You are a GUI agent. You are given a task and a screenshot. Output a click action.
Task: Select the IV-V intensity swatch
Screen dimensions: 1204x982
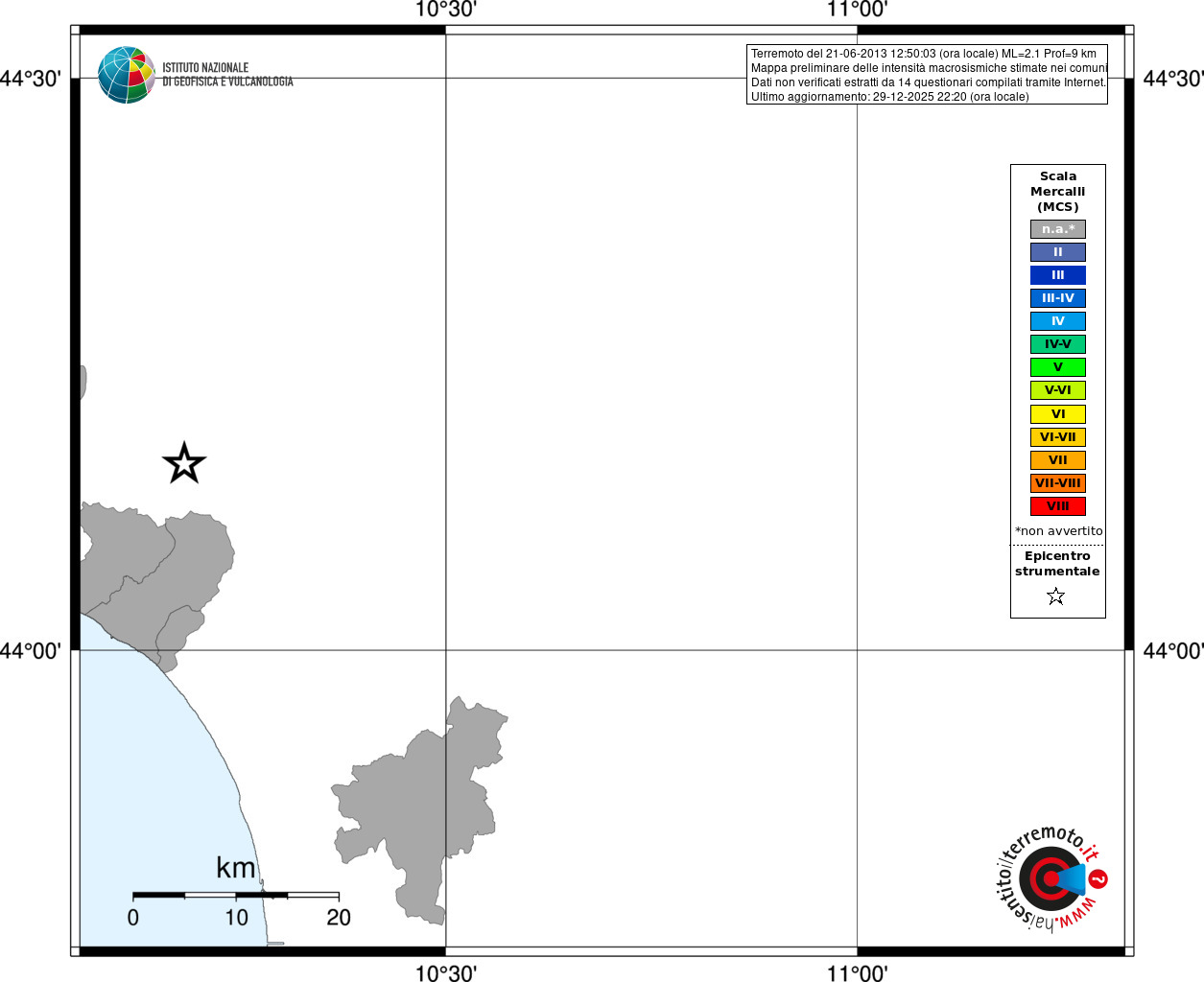[1058, 344]
